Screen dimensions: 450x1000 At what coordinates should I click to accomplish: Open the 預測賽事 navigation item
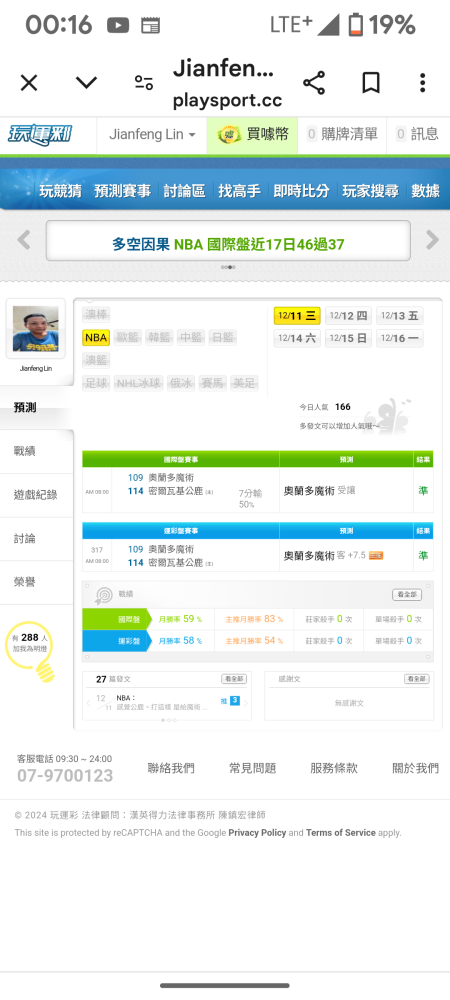(122, 191)
